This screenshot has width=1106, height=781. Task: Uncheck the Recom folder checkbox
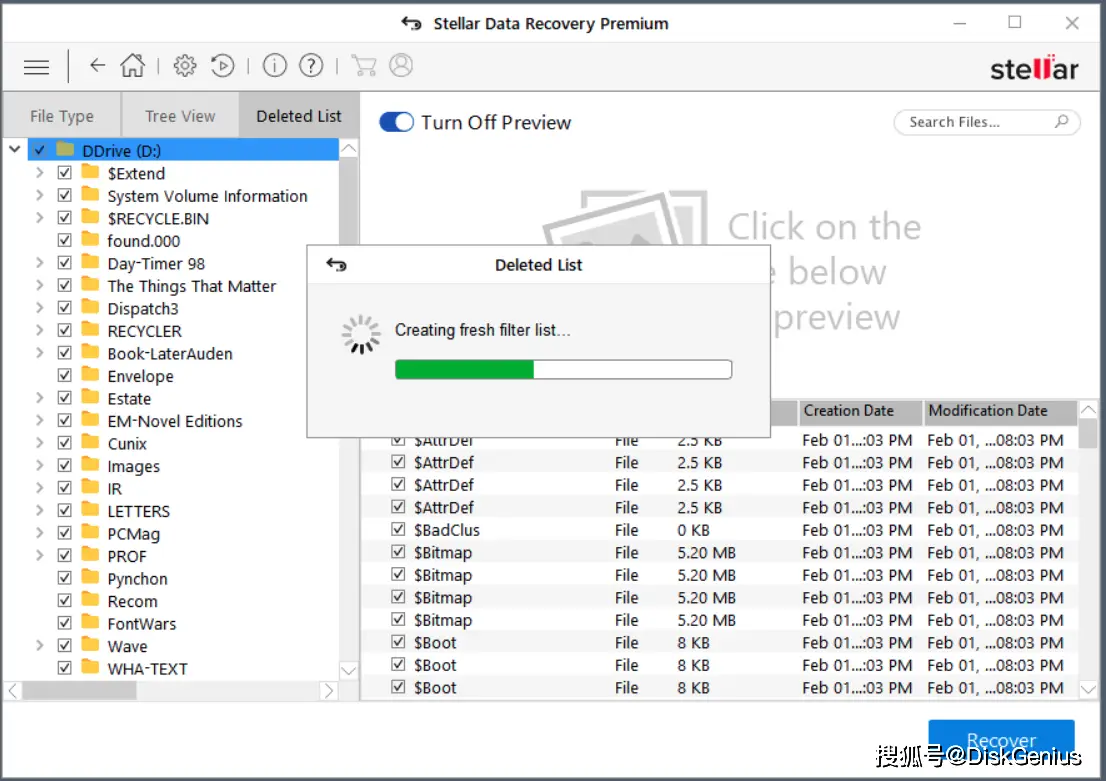click(64, 600)
